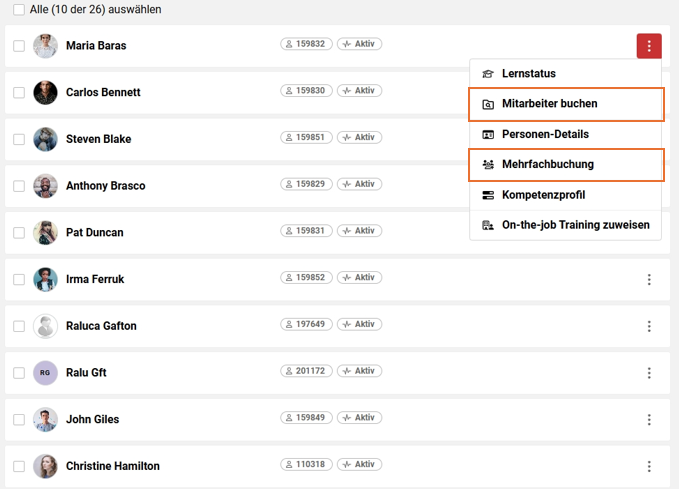Choose Mitarbeiter buchen from the menu

point(566,104)
